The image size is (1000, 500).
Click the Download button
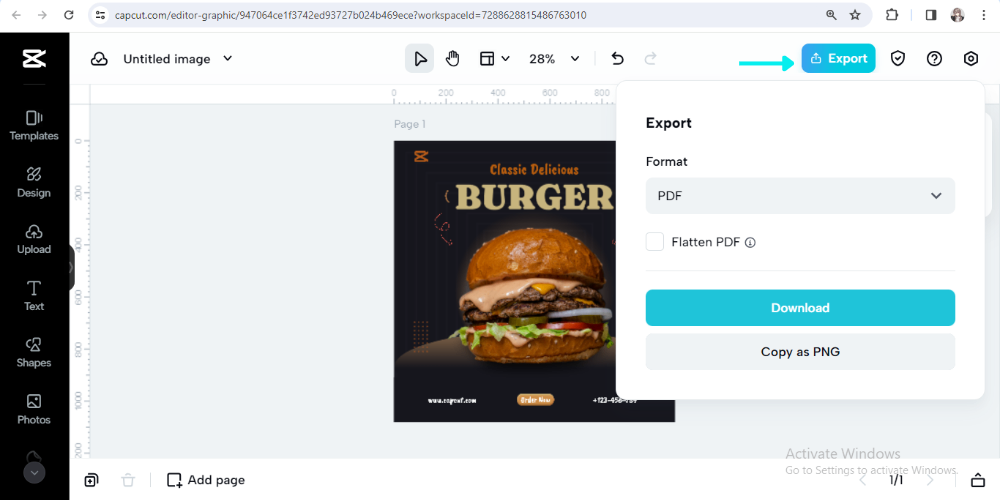tap(800, 308)
